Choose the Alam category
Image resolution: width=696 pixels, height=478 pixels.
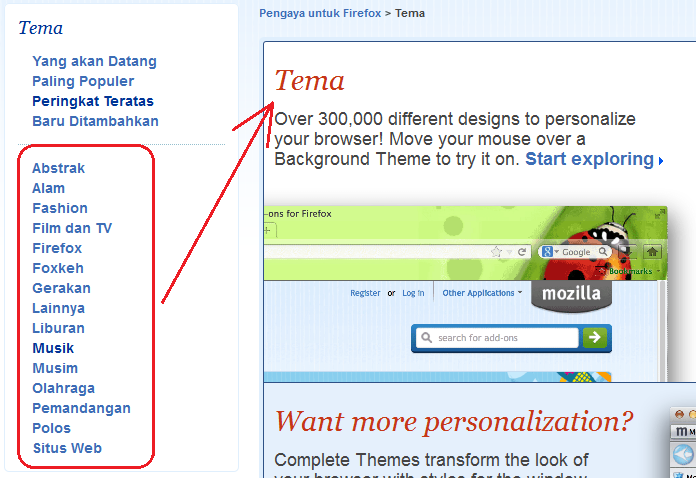[48, 188]
